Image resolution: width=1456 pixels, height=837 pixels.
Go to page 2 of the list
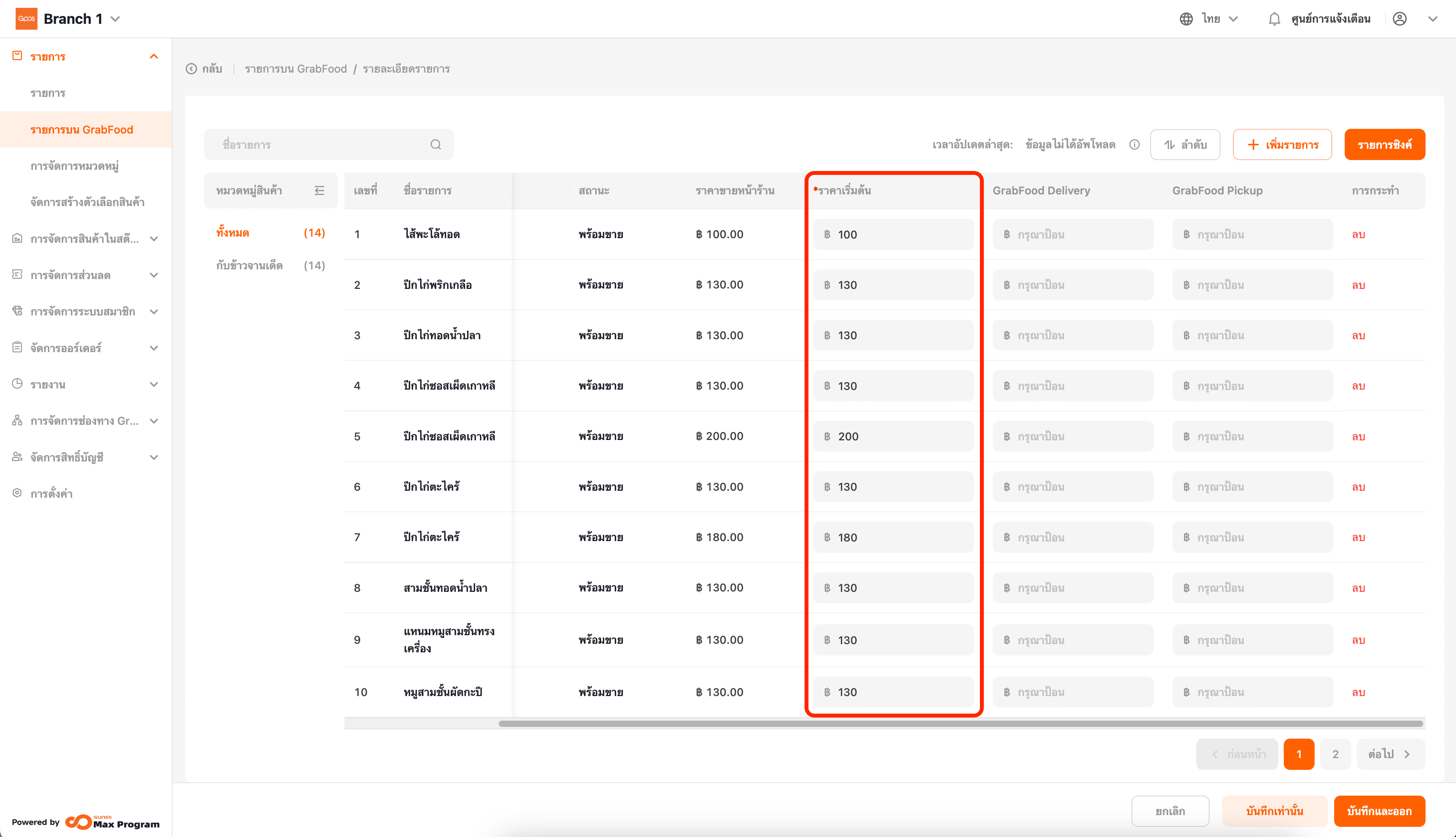point(1335,753)
